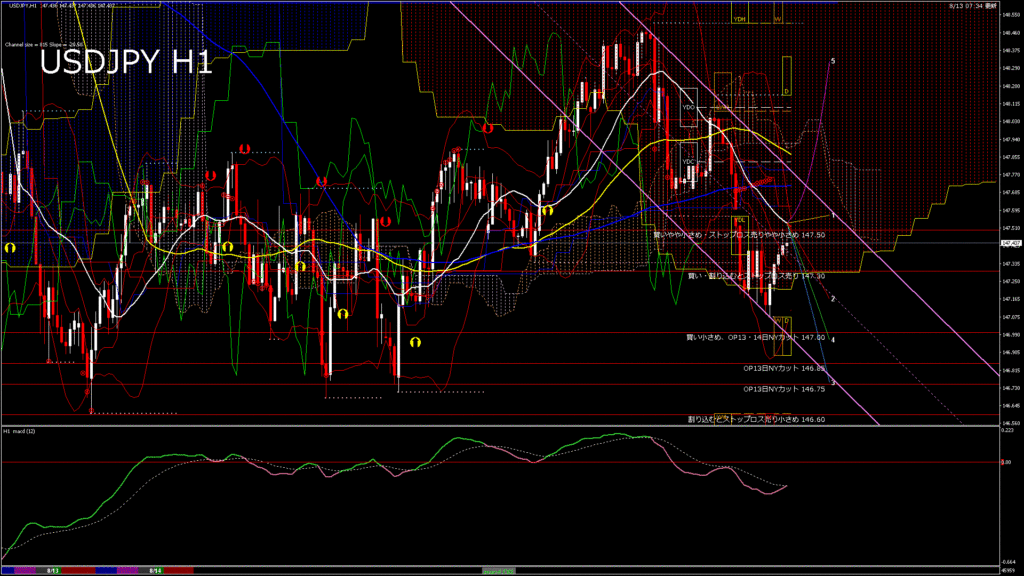The width and height of the screenshot is (1024, 576).
Task: Click the current price tag on price axis
Action: click(1010, 242)
